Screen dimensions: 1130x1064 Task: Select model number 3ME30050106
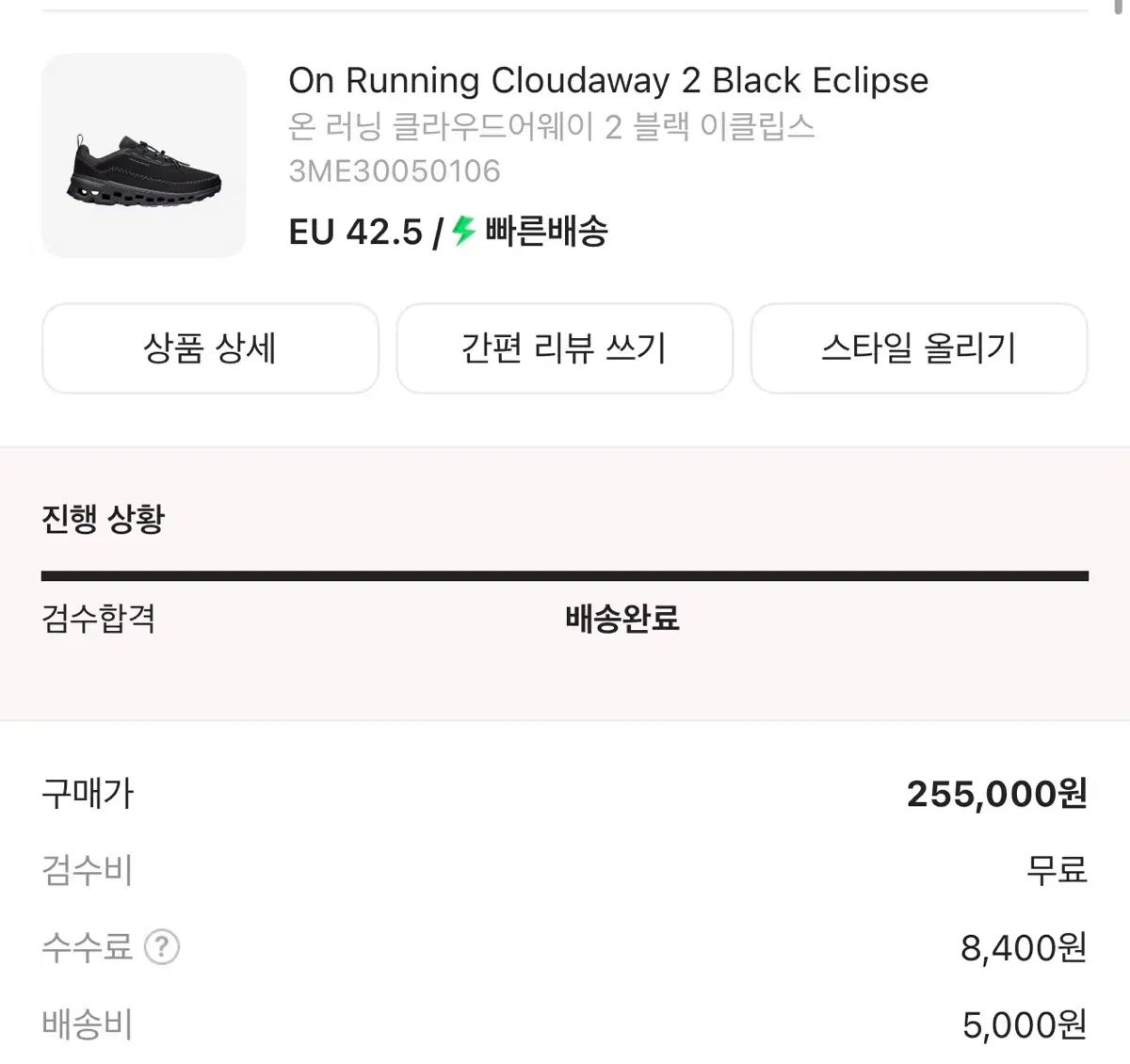[x=395, y=171]
